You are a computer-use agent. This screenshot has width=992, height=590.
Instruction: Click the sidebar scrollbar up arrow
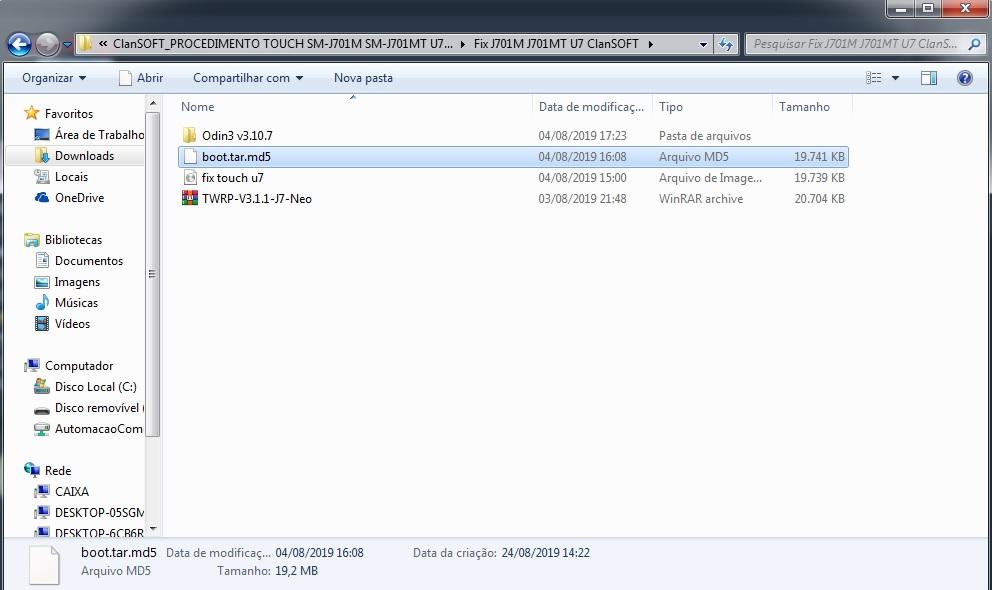[x=152, y=102]
